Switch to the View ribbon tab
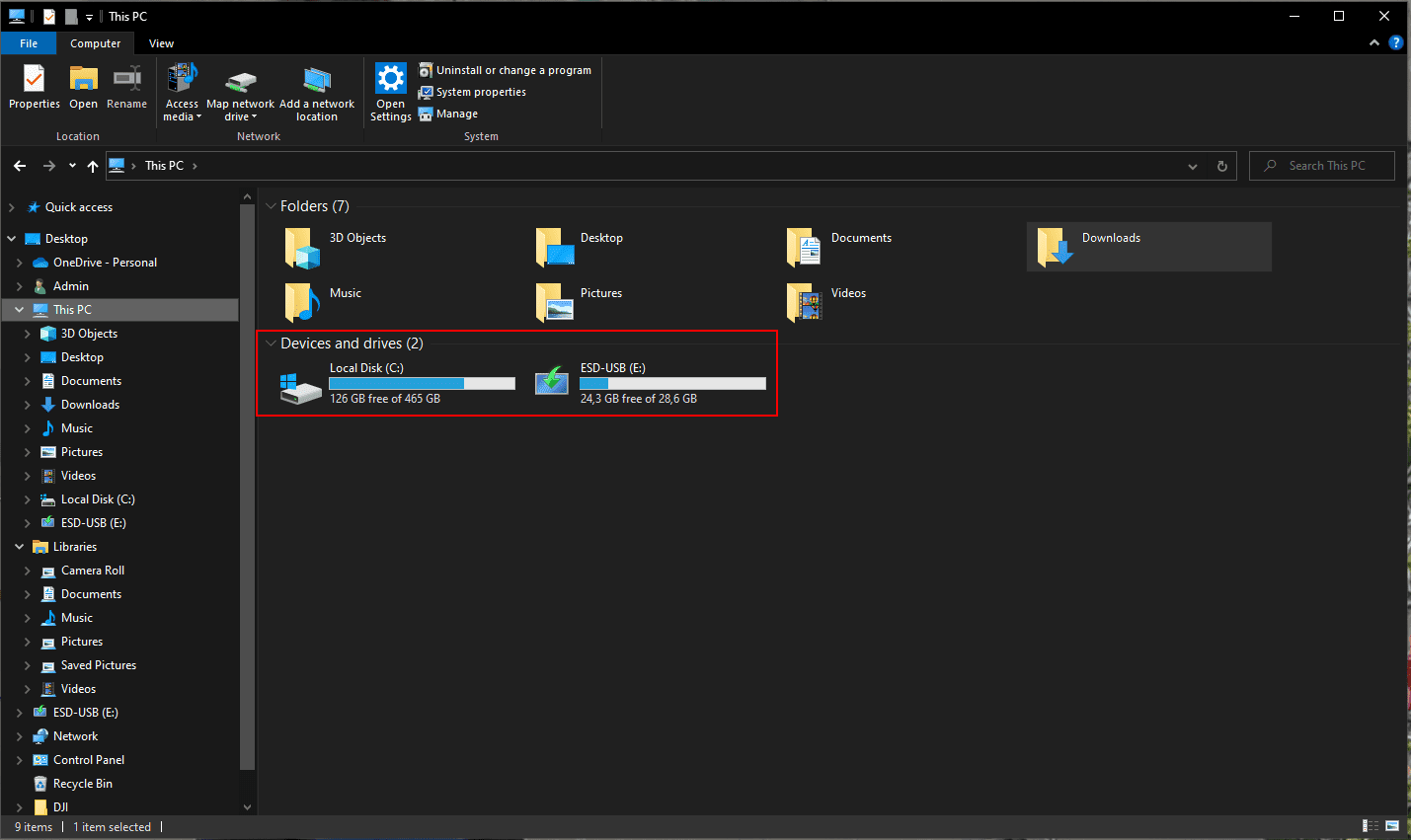The width and height of the screenshot is (1411, 840). (x=161, y=43)
